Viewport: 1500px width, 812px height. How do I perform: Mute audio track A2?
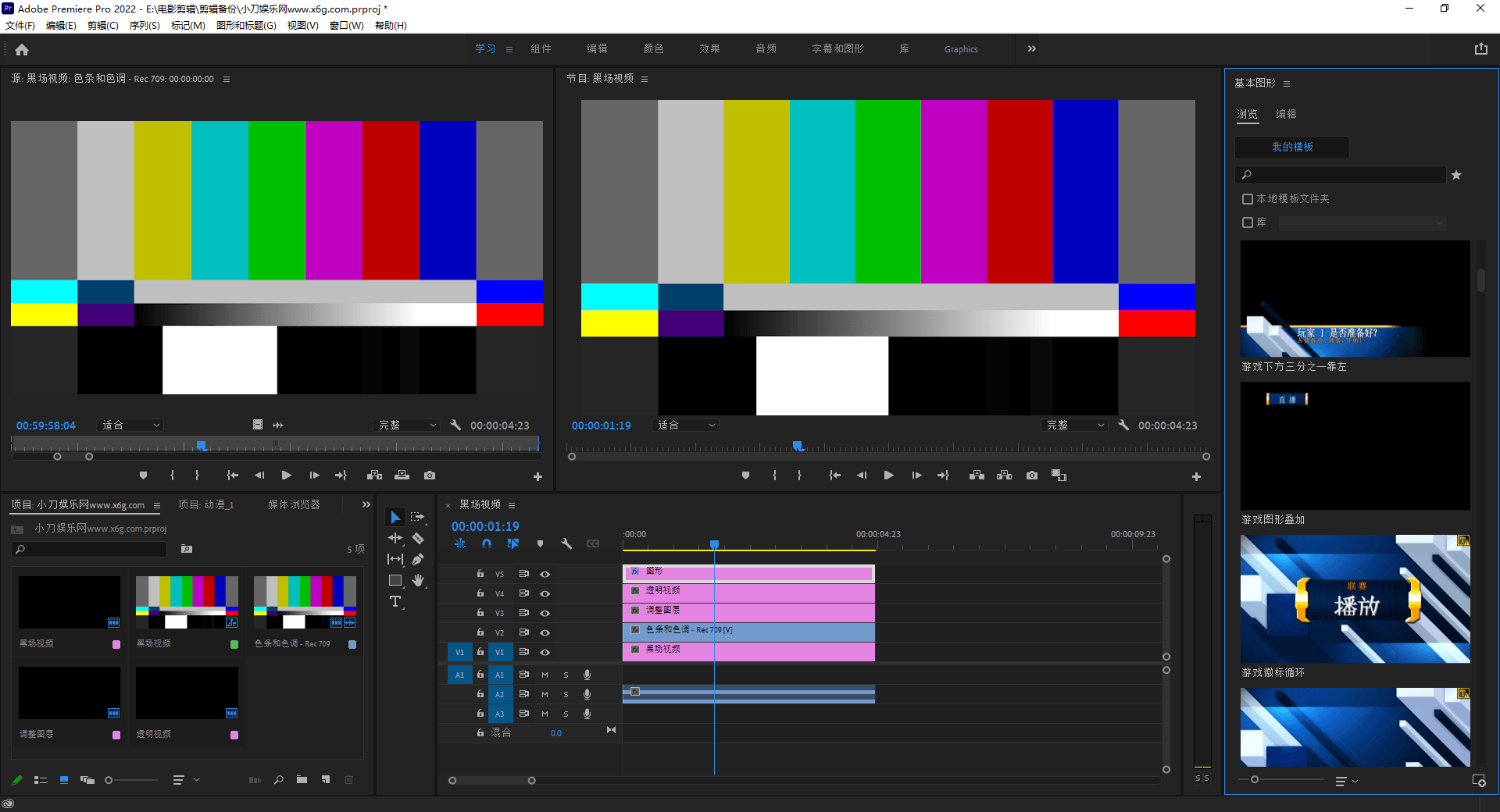point(545,693)
